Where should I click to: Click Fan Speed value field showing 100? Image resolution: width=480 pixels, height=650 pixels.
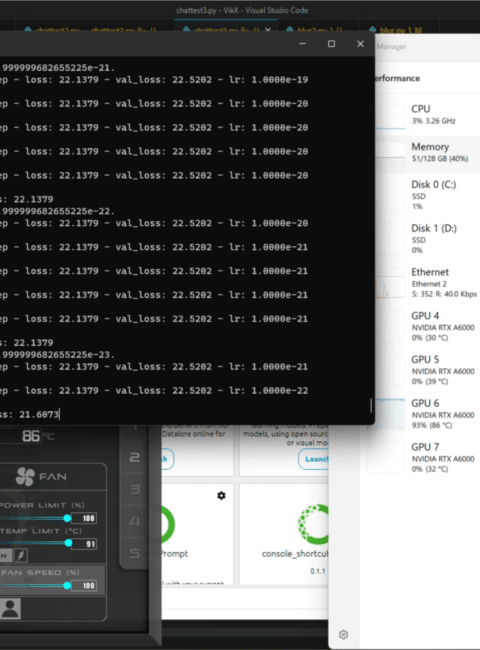pyautogui.click(x=84, y=586)
